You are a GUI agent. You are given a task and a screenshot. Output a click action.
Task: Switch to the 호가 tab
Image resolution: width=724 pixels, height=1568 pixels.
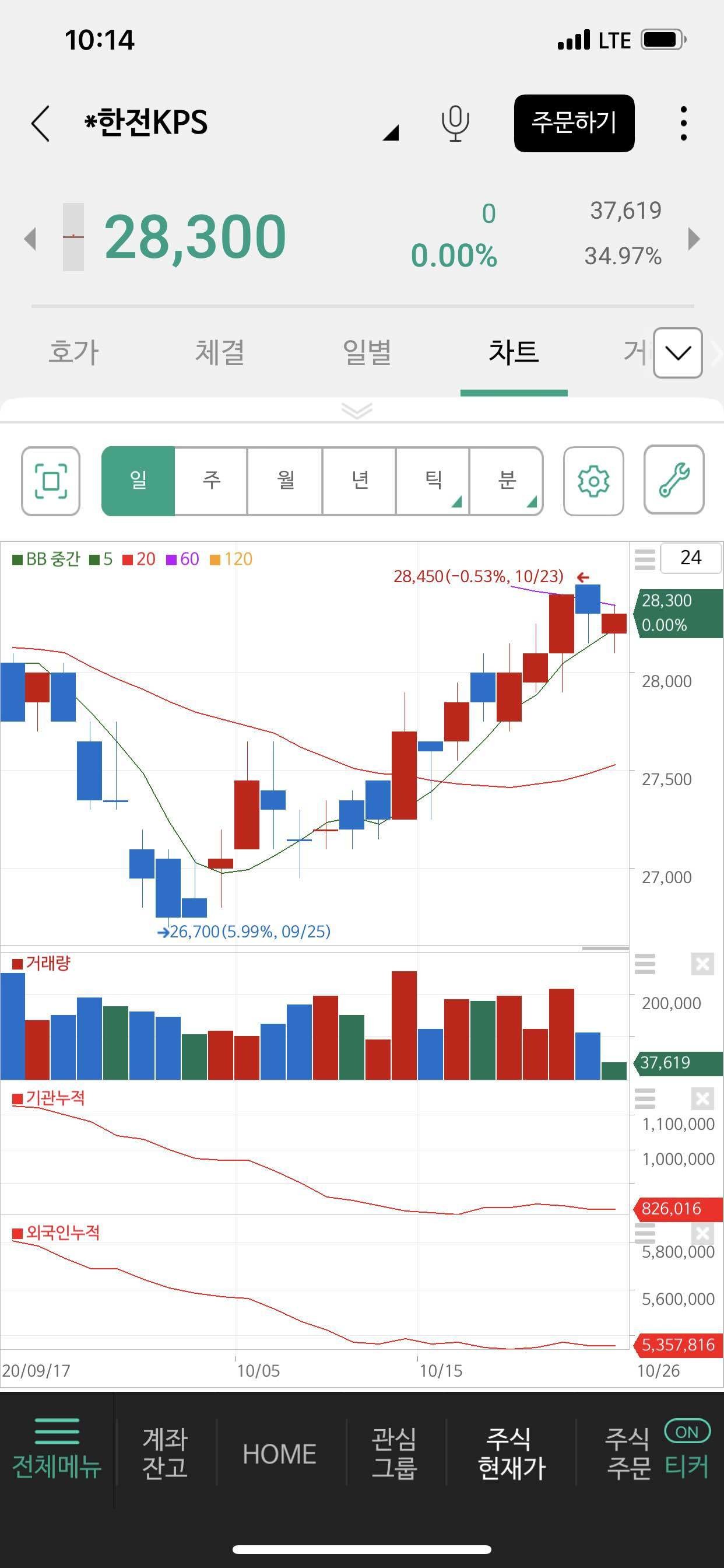pyautogui.click(x=73, y=352)
